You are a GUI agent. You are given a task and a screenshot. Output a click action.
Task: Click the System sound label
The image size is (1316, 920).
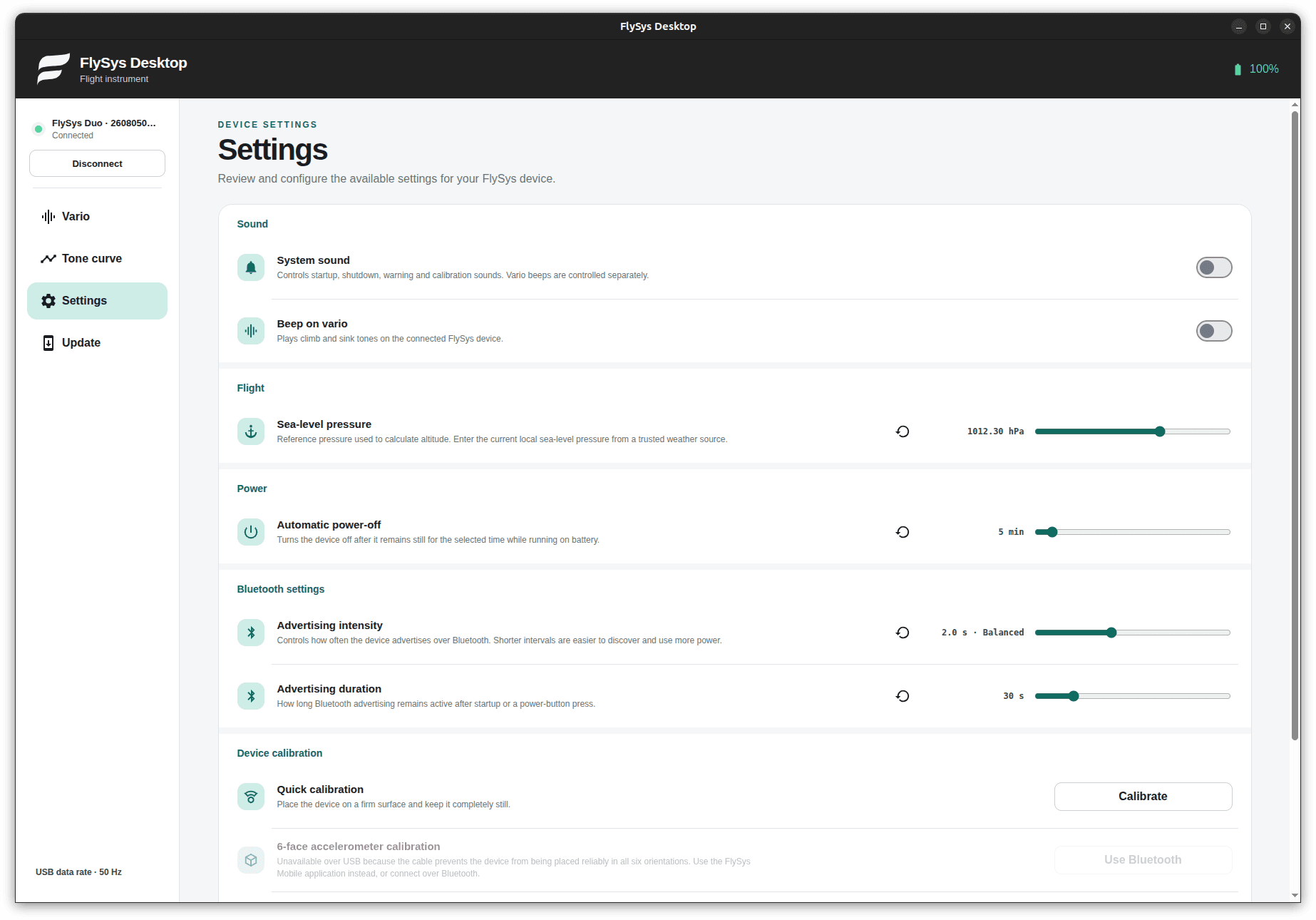[x=313, y=260]
